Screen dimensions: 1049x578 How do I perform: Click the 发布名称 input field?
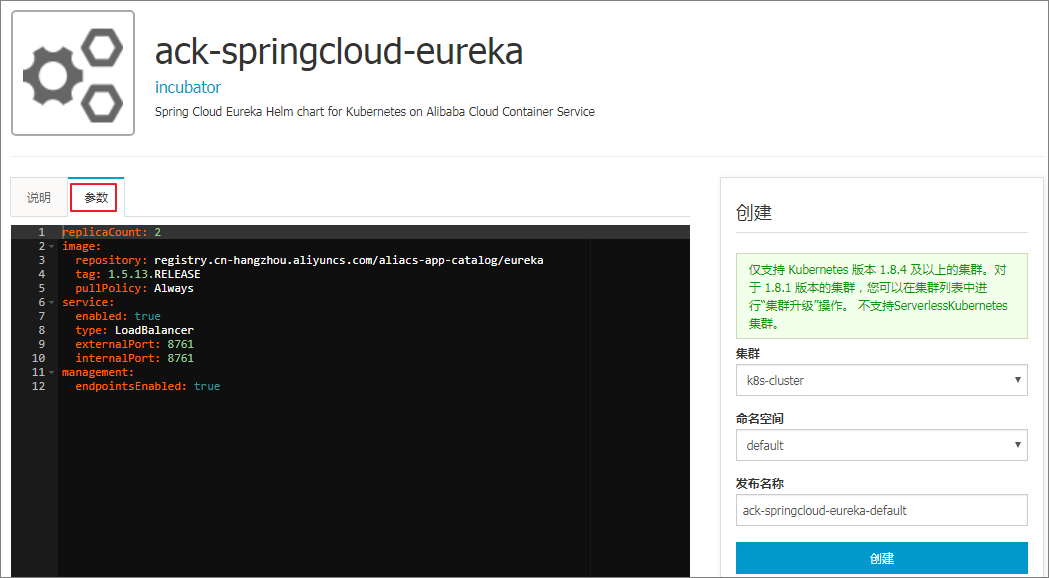click(x=882, y=510)
